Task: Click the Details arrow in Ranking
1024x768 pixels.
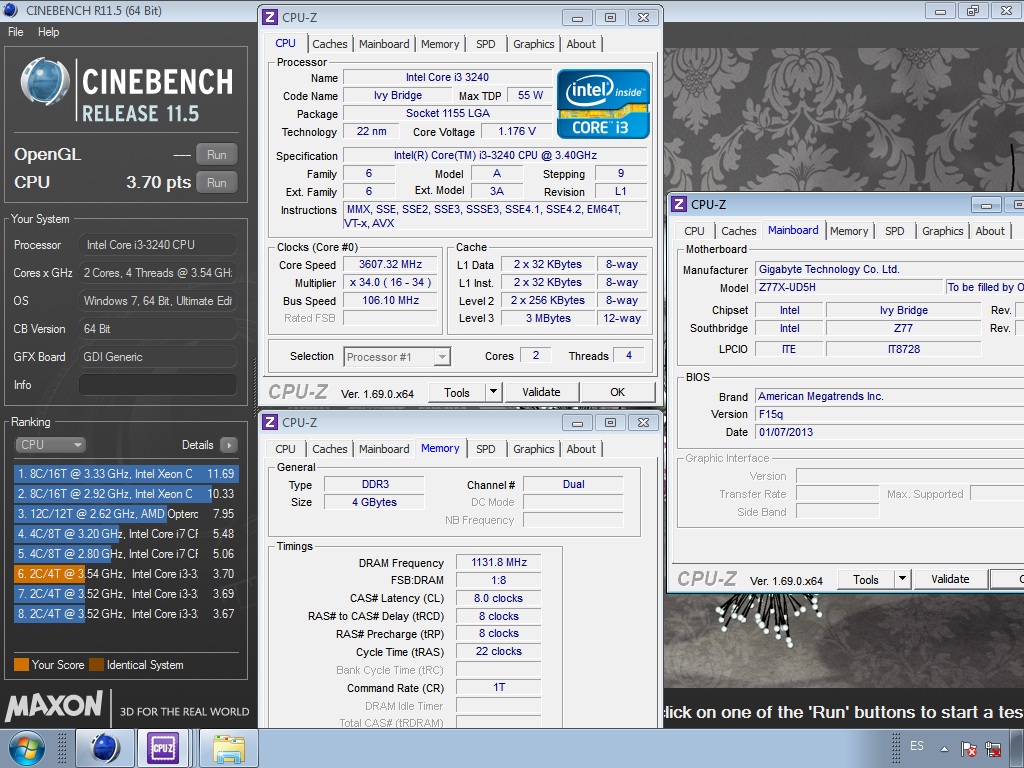Action: point(229,445)
